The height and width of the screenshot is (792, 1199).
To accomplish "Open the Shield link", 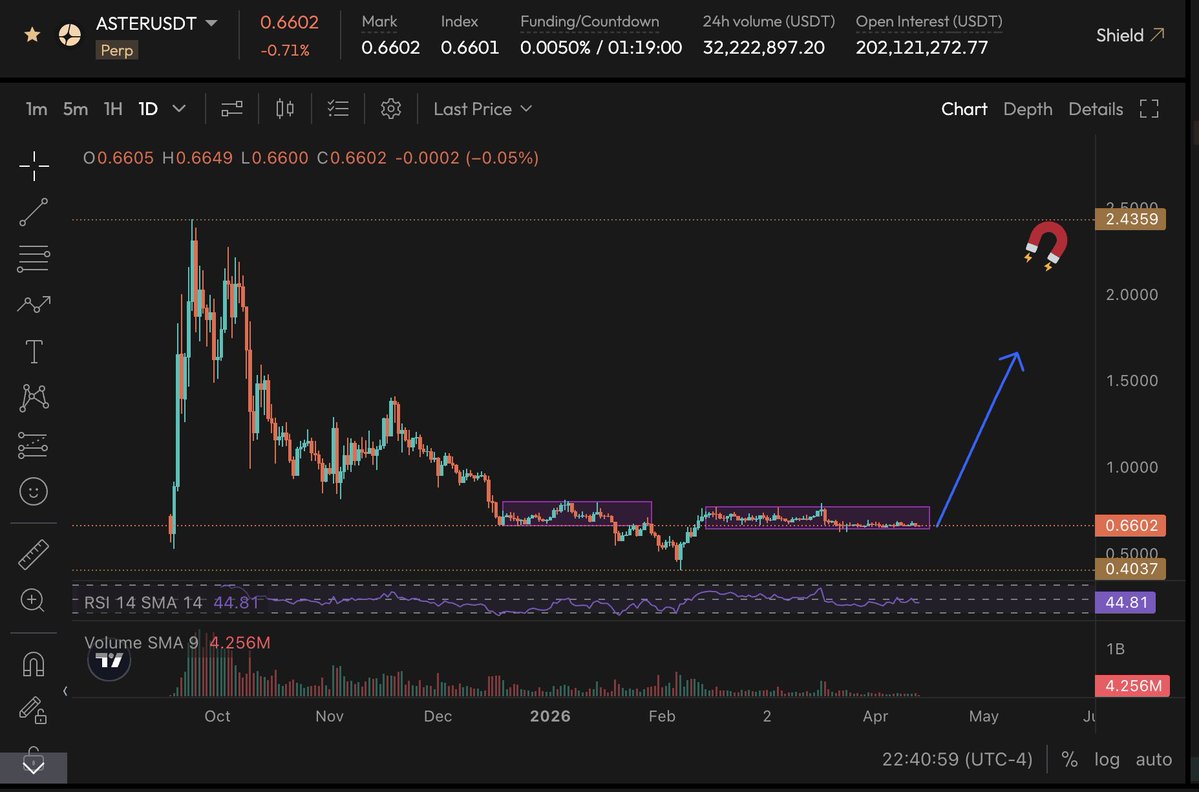I will [1130, 35].
